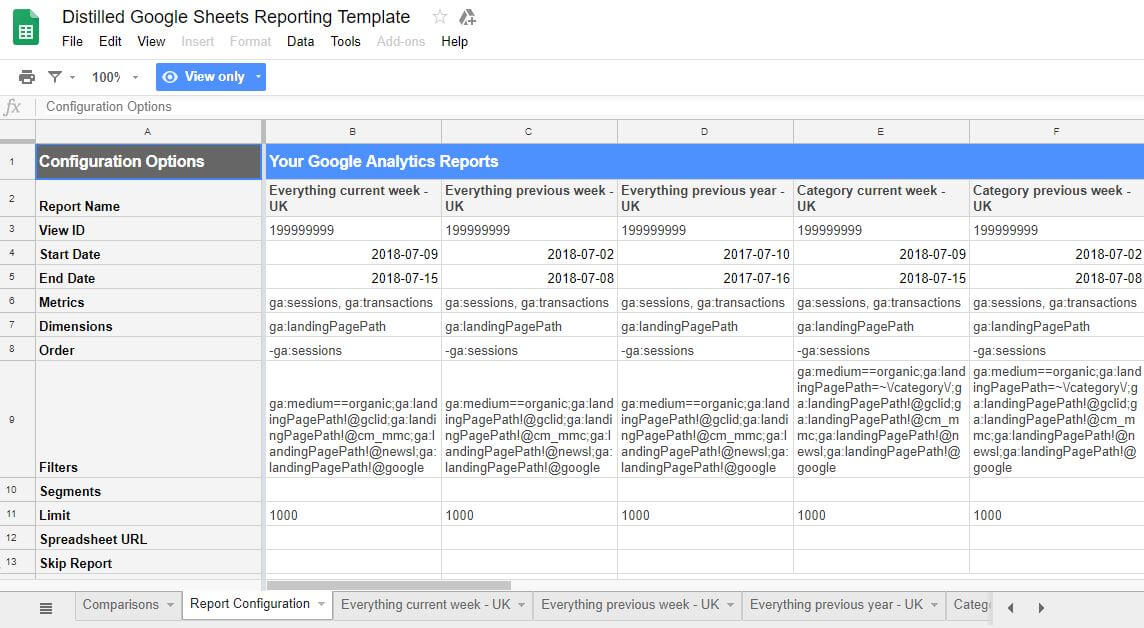Click the right sheet-tab navigation arrow
The image size is (1144, 628).
click(1040, 606)
